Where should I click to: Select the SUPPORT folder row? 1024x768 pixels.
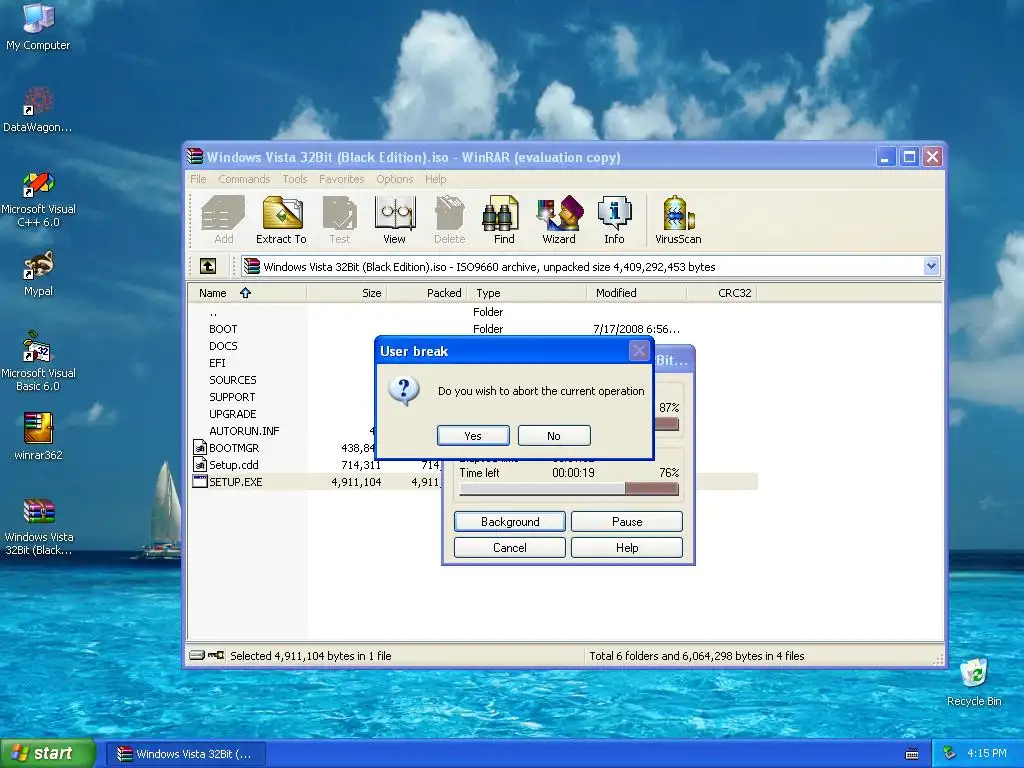(x=232, y=397)
